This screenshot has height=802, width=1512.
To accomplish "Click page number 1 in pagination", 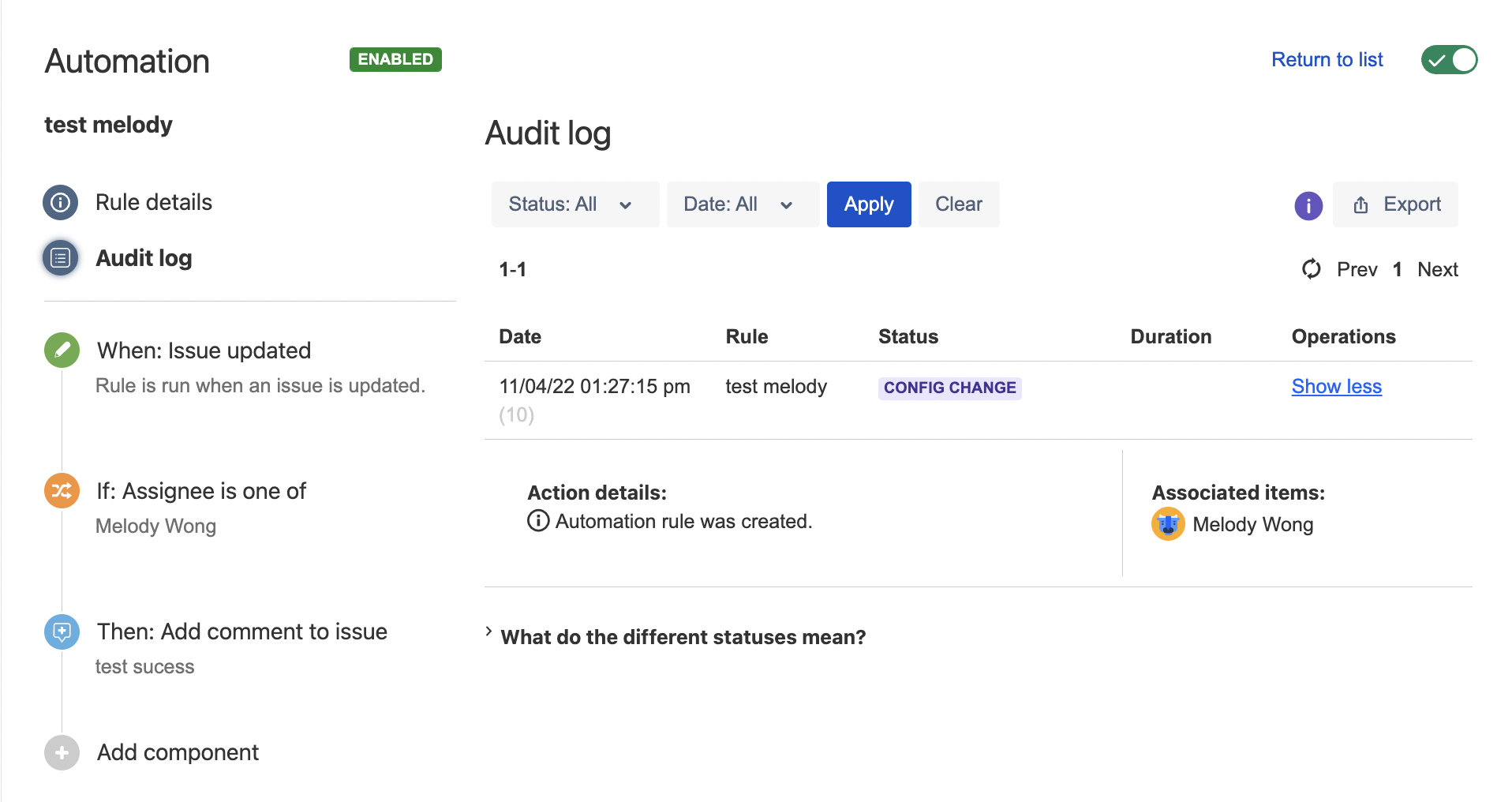I will [1398, 270].
